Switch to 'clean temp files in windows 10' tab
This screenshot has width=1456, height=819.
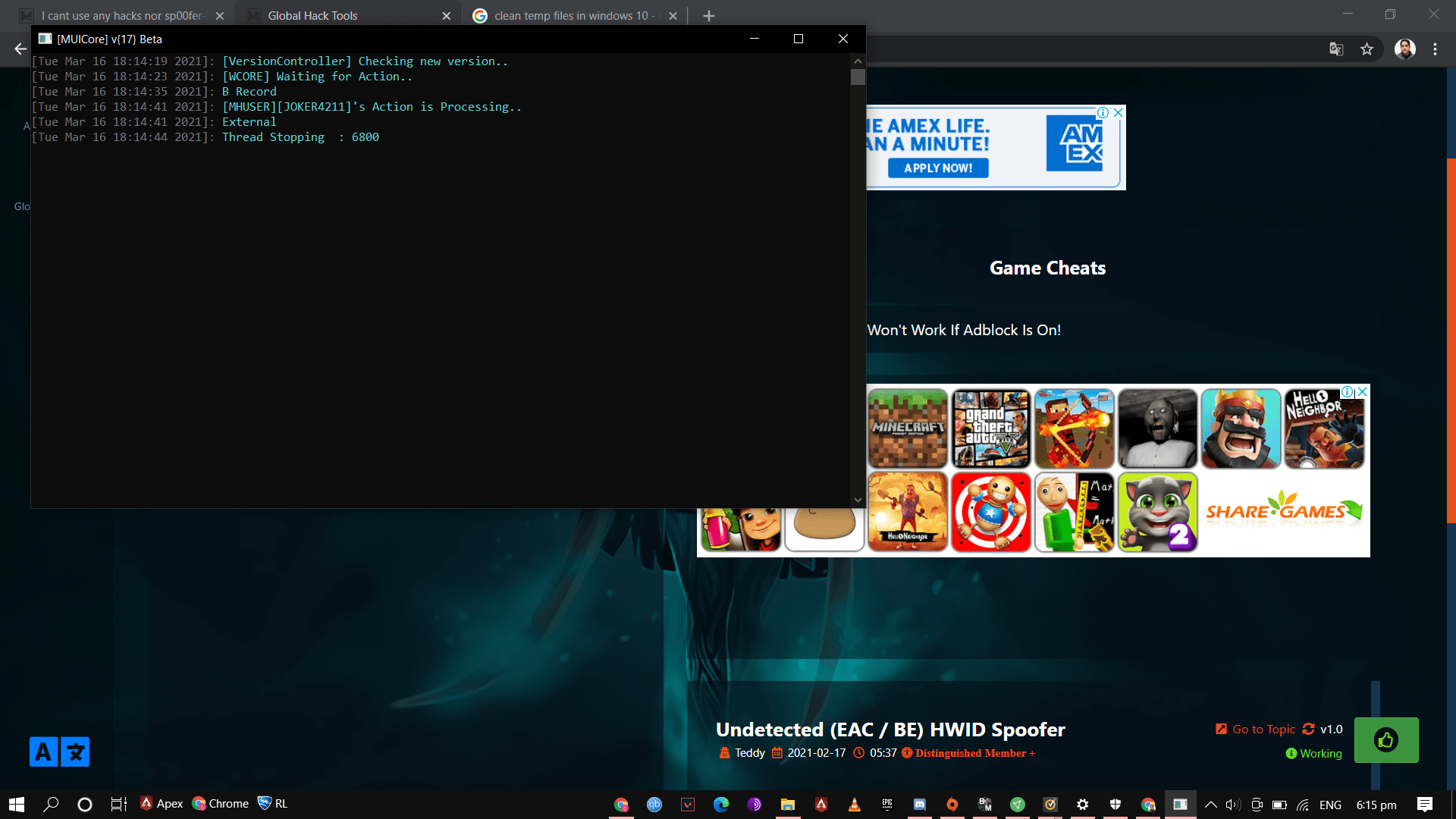(x=574, y=15)
